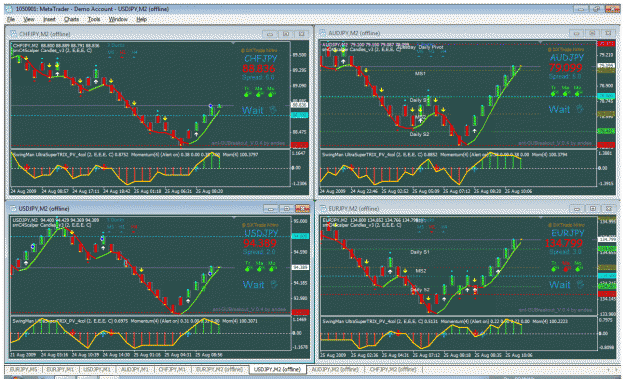Close the USDJPY,M2 chart window

pyautogui.click(x=303, y=209)
